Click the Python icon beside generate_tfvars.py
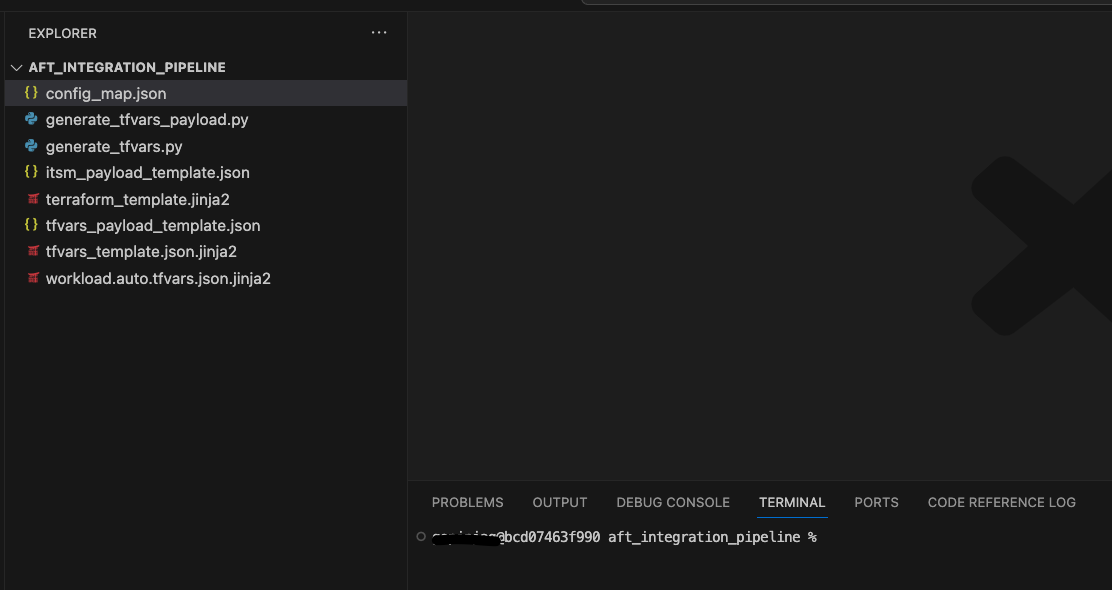The height and width of the screenshot is (590, 1112). [33, 146]
